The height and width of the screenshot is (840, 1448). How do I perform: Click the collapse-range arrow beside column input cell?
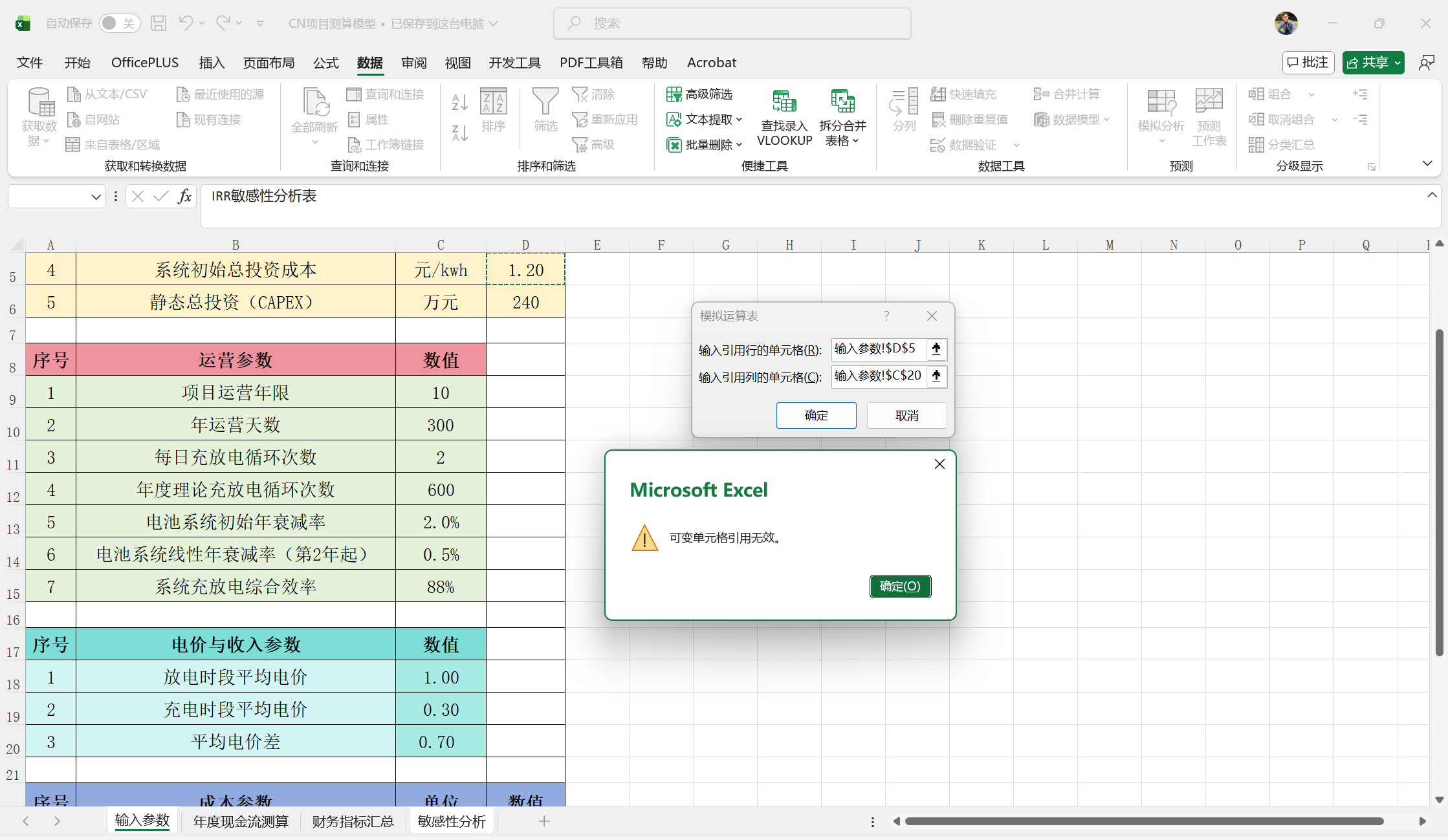[936, 376]
